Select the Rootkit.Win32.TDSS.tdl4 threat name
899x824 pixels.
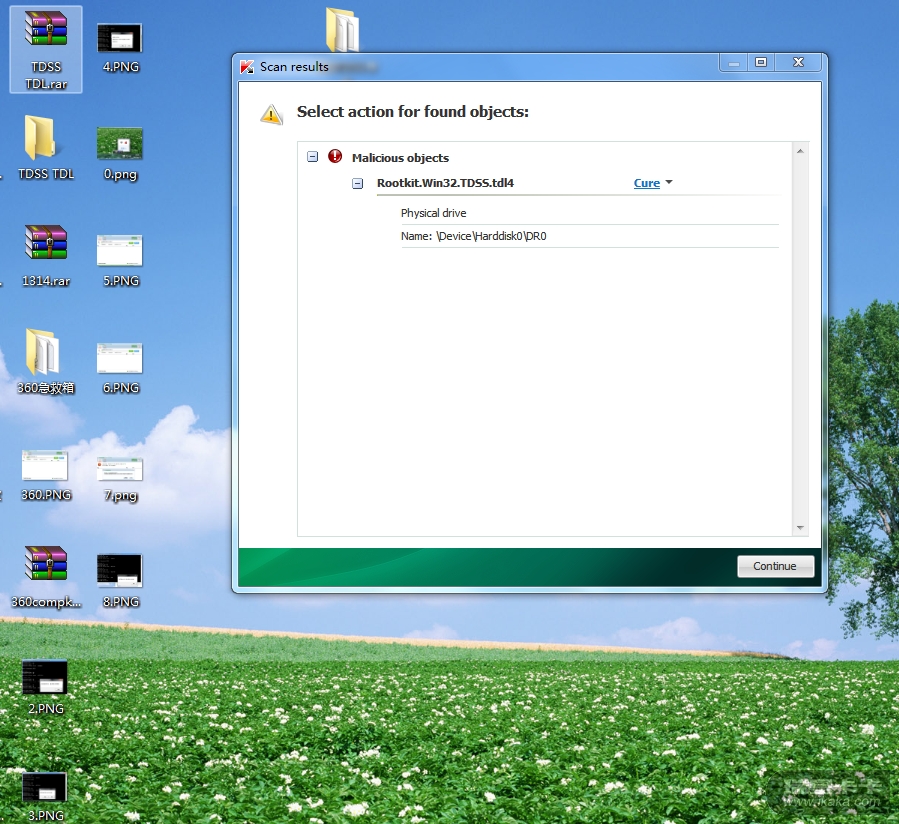pyautogui.click(x=445, y=183)
